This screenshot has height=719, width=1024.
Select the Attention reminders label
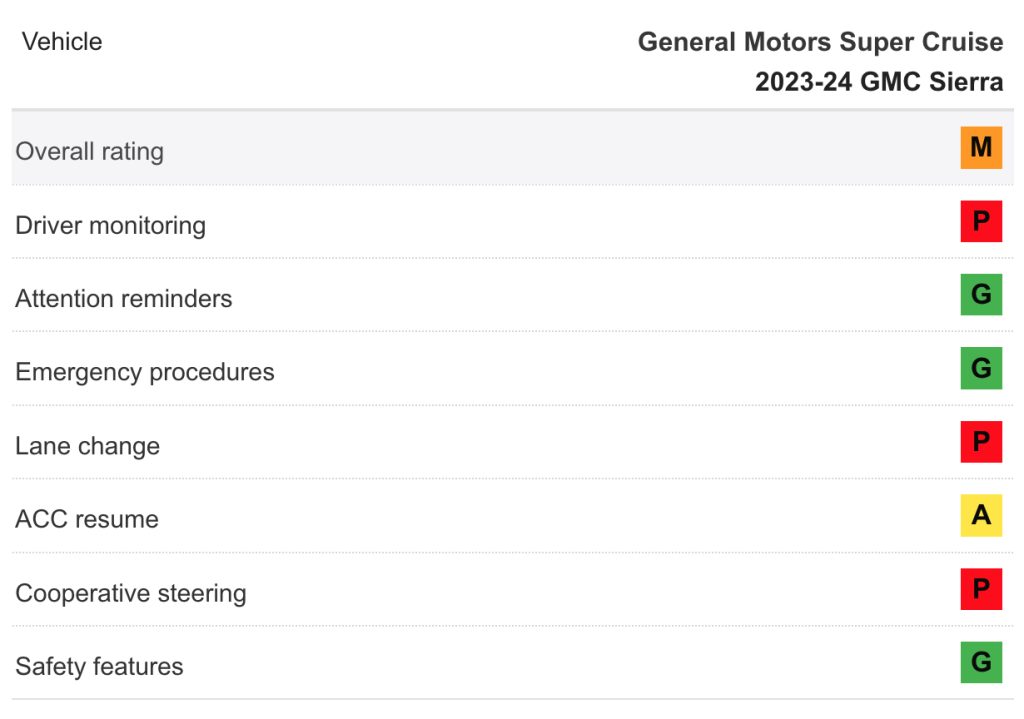click(x=123, y=298)
